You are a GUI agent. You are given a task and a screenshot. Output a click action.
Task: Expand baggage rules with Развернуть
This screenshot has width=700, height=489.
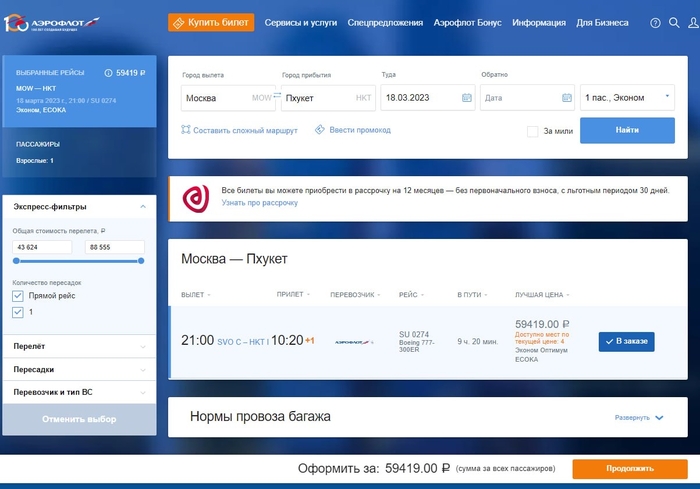pyautogui.click(x=639, y=418)
